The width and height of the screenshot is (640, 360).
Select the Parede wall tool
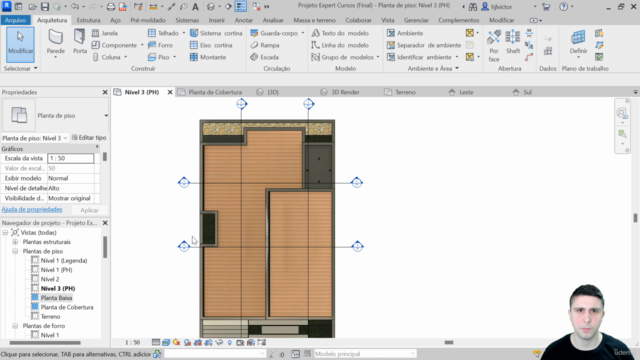pos(56,42)
